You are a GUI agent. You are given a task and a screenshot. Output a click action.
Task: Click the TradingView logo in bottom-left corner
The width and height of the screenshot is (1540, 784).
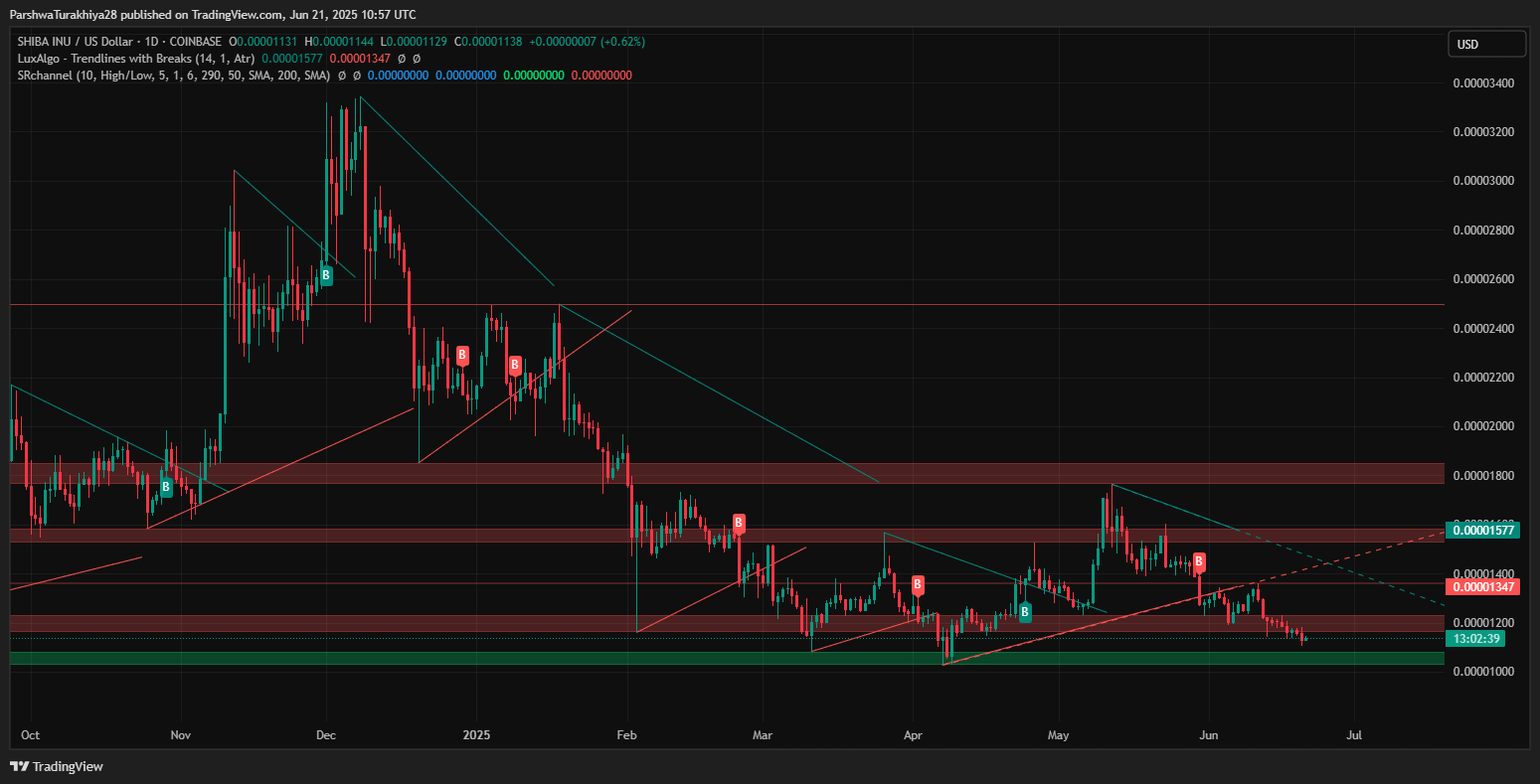[57, 766]
